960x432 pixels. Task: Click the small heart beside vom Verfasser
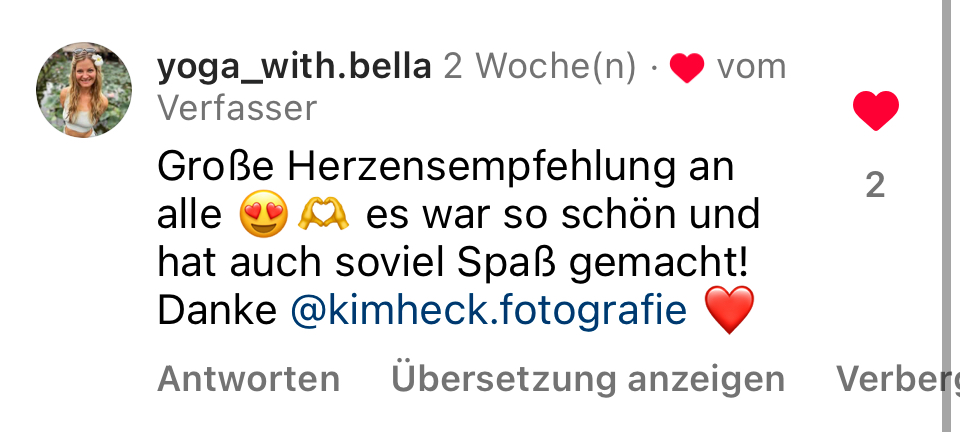(x=687, y=68)
